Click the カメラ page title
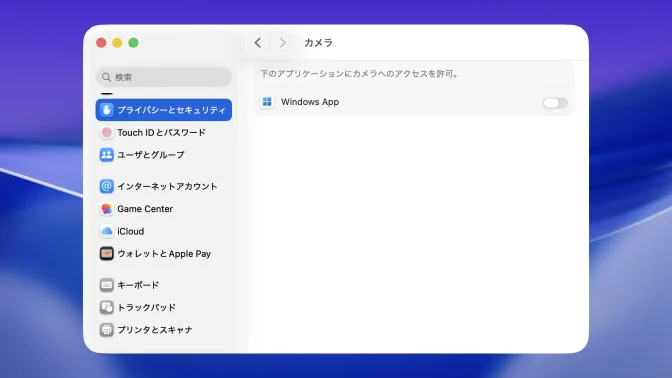 [x=318, y=43]
